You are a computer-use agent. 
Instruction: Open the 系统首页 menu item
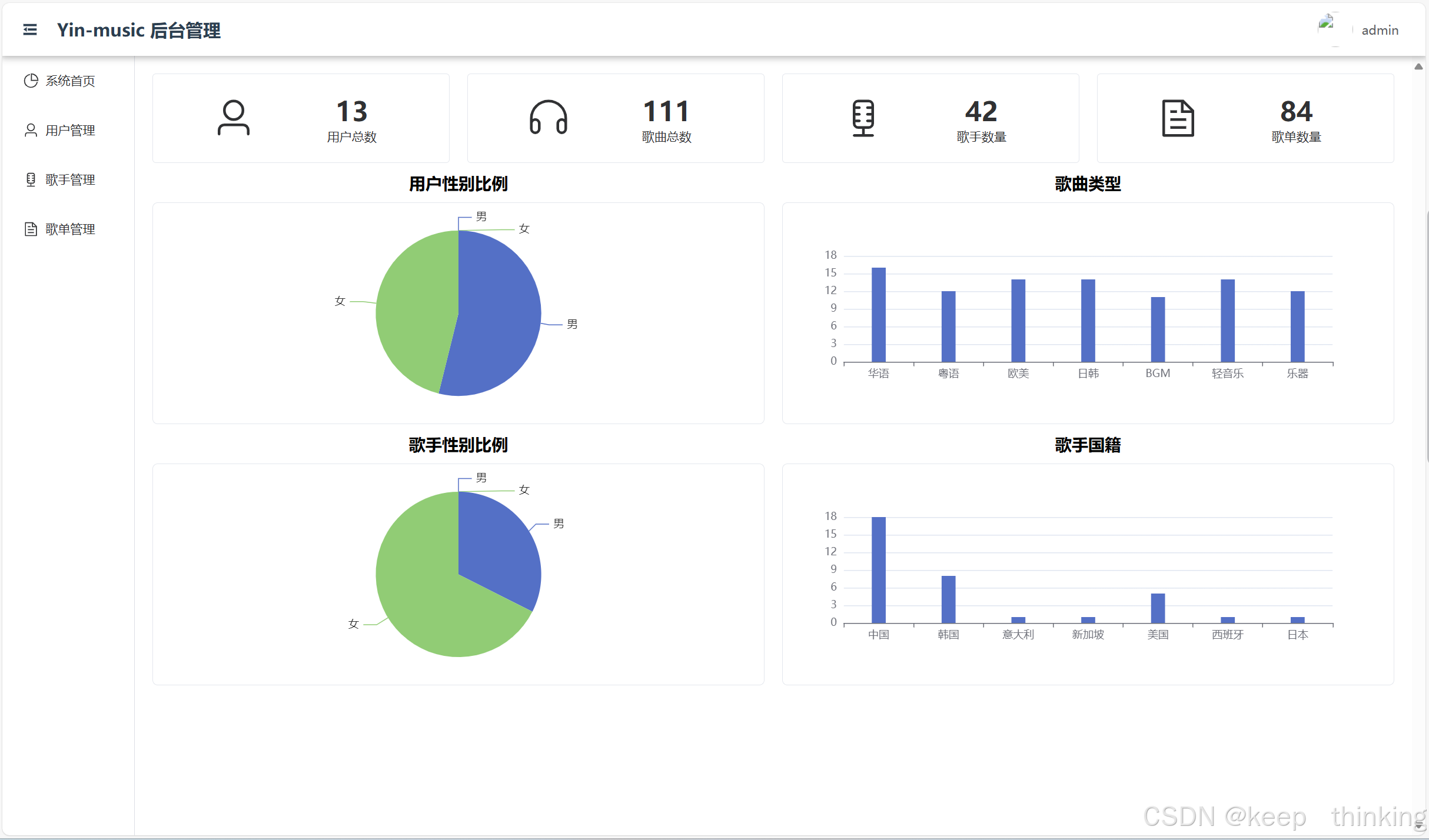click(x=70, y=81)
